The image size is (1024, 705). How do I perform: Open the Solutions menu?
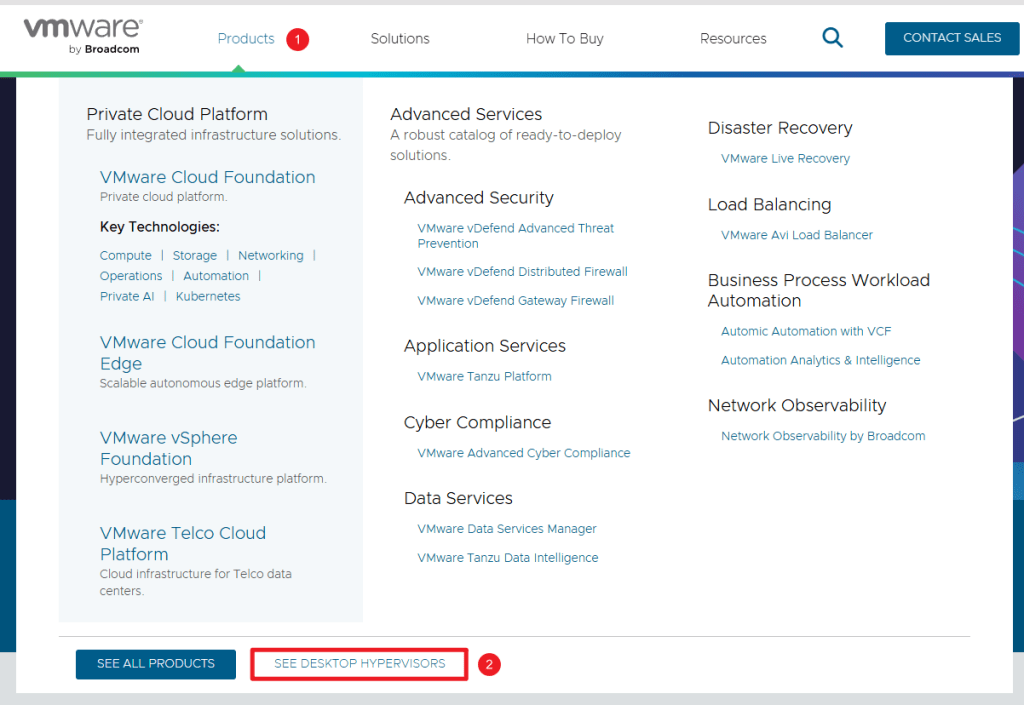(400, 39)
